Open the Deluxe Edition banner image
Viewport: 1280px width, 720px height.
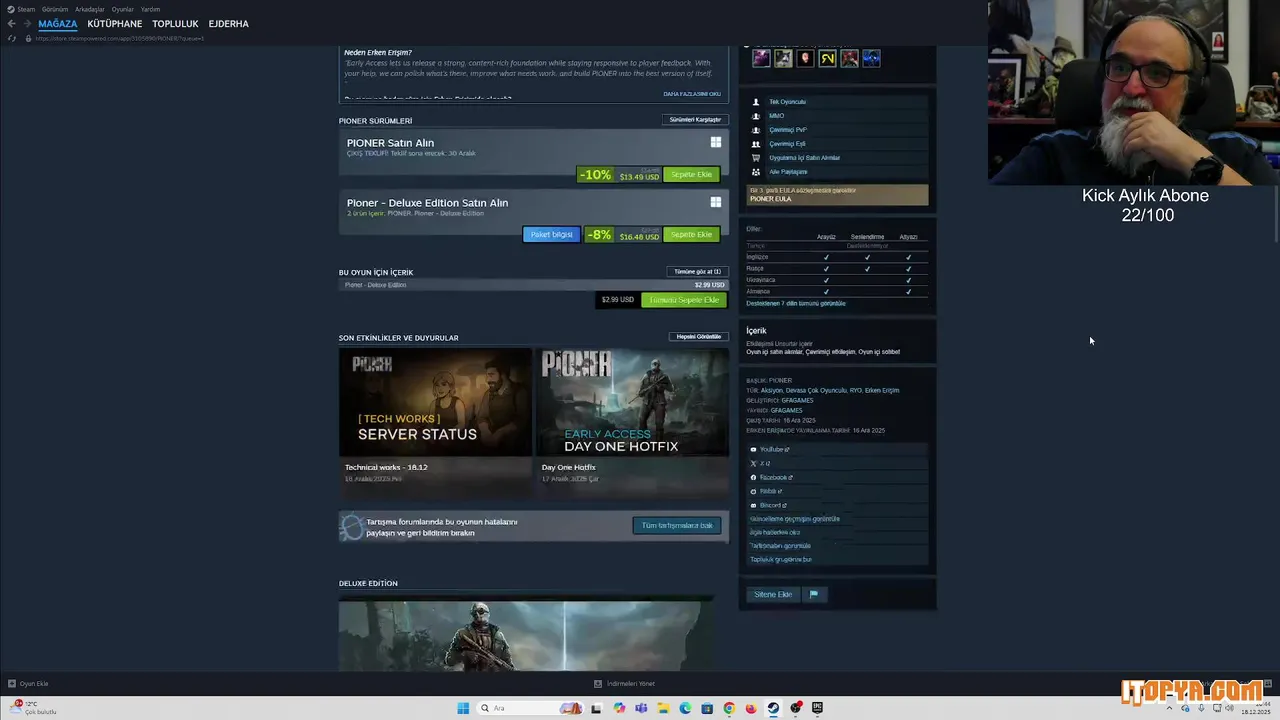(526, 635)
